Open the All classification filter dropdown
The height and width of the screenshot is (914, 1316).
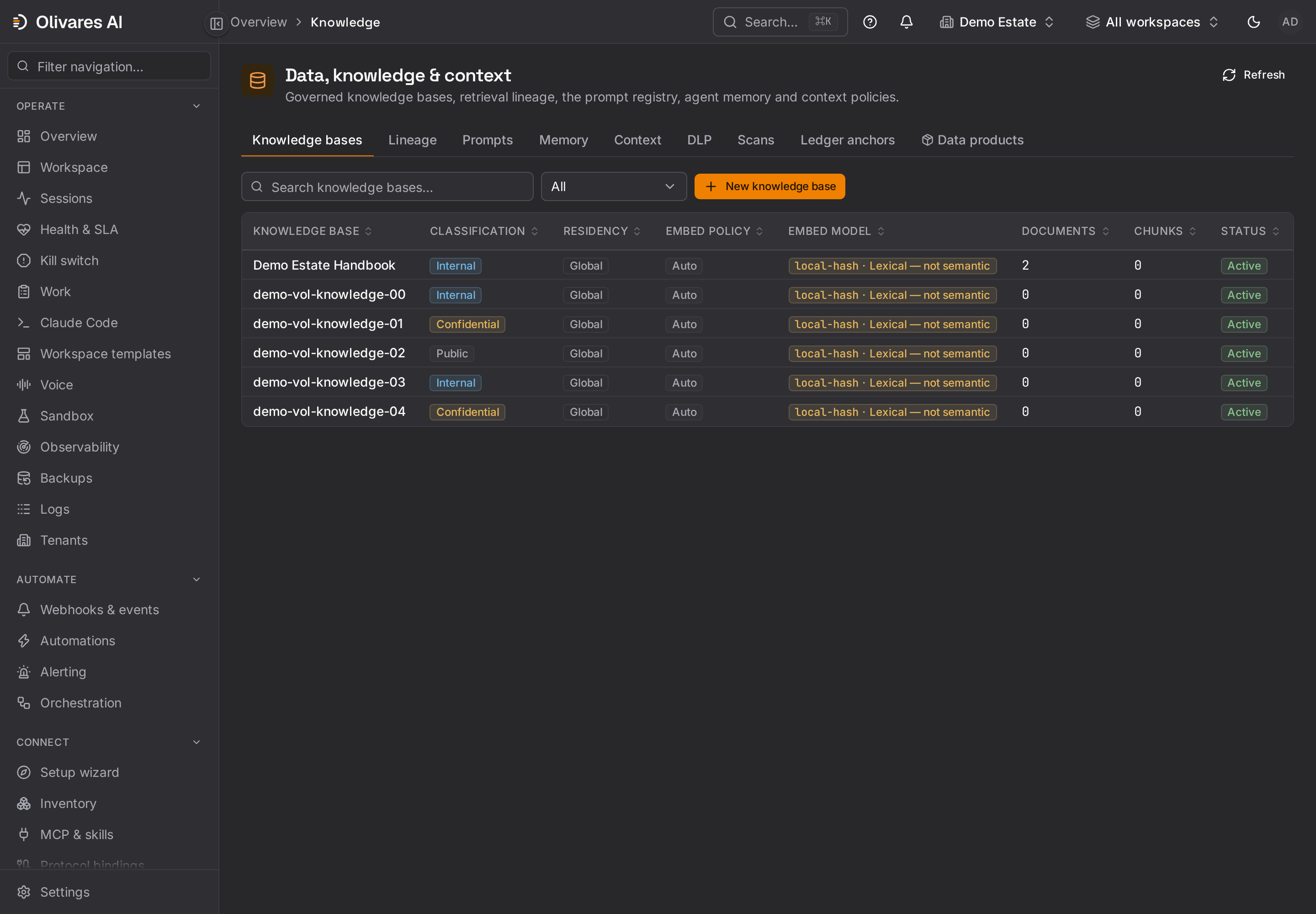[x=613, y=187]
